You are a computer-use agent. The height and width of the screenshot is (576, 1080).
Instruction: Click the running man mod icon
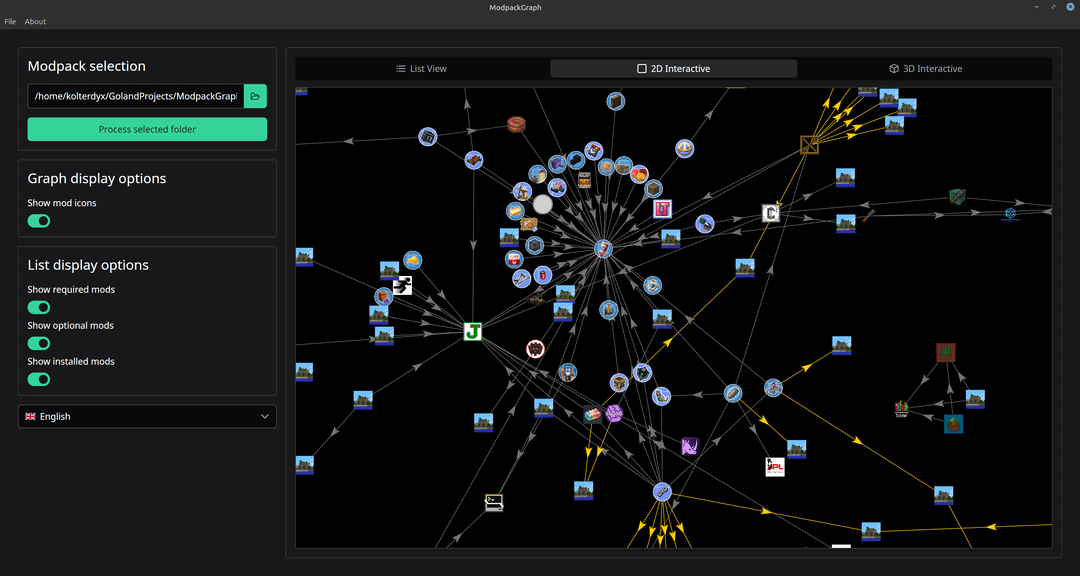click(402, 286)
